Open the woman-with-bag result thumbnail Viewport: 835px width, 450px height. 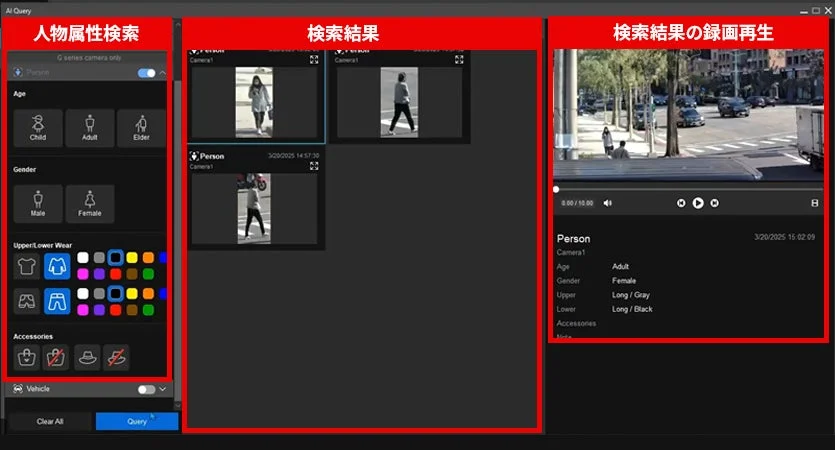pyautogui.click(x=255, y=102)
